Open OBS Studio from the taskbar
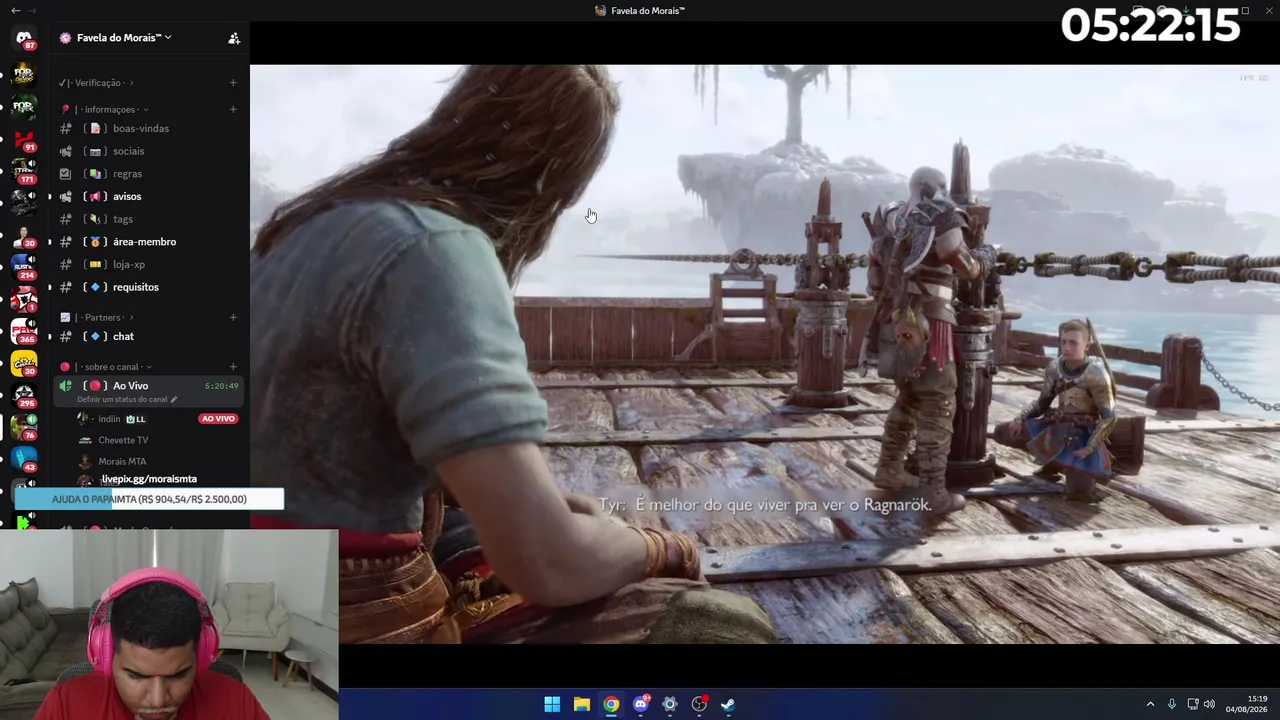1280x720 pixels. (699, 704)
